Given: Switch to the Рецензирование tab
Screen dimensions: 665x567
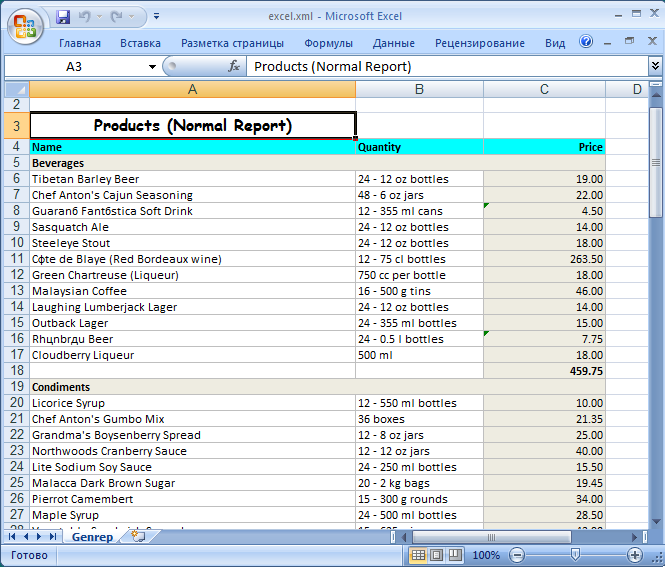Looking at the screenshot, I should point(480,43).
